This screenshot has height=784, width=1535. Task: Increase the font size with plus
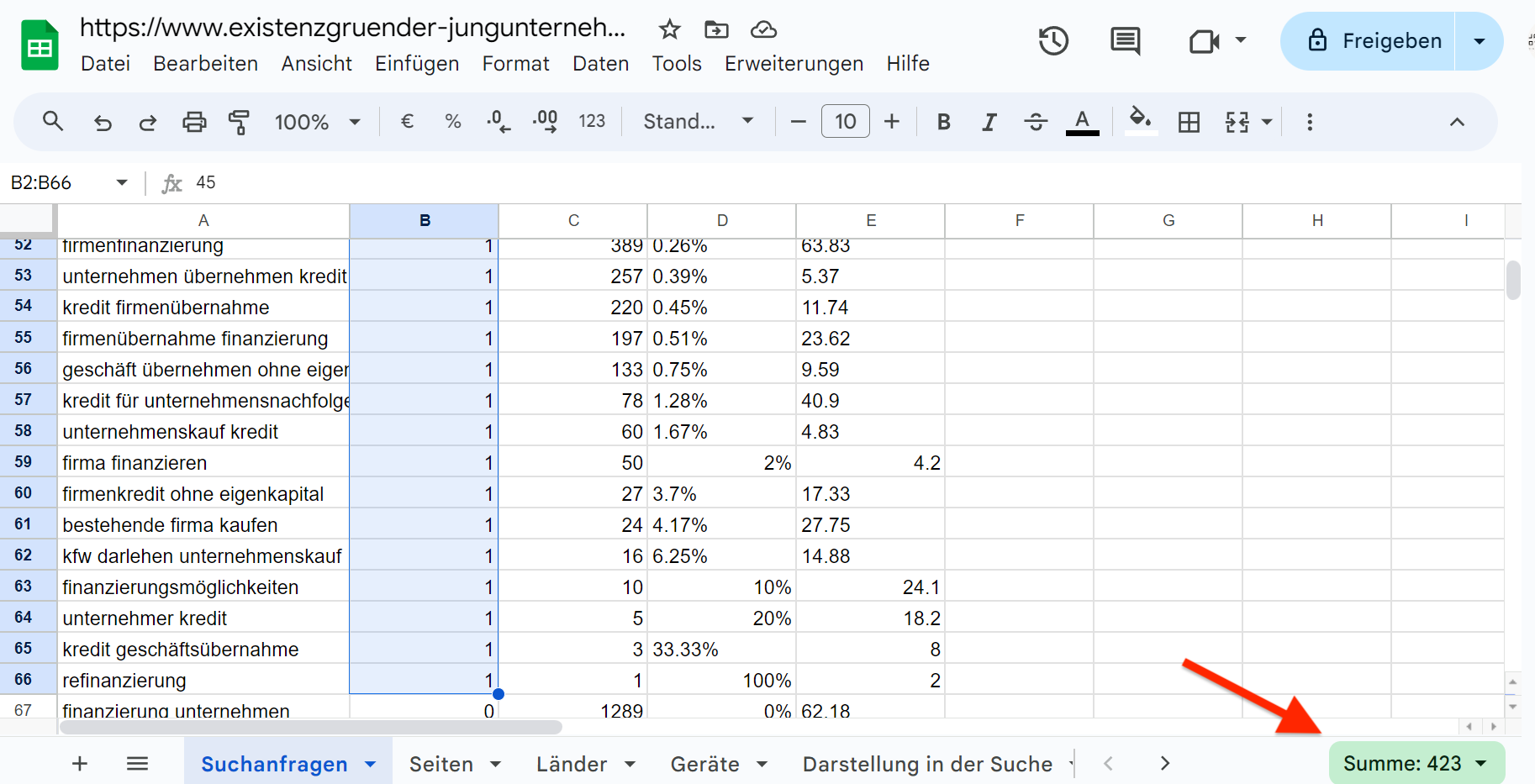pos(892,122)
